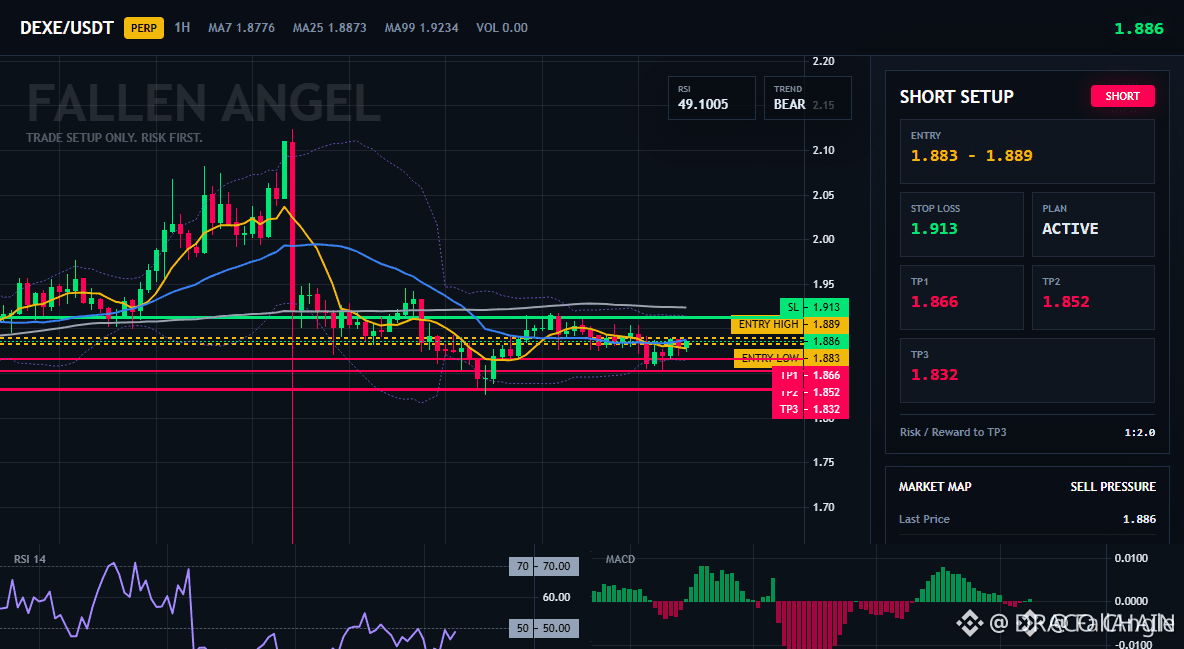Image resolution: width=1184 pixels, height=649 pixels.
Task: Click the red TP3 1.832 chart tag
Action: click(x=810, y=409)
